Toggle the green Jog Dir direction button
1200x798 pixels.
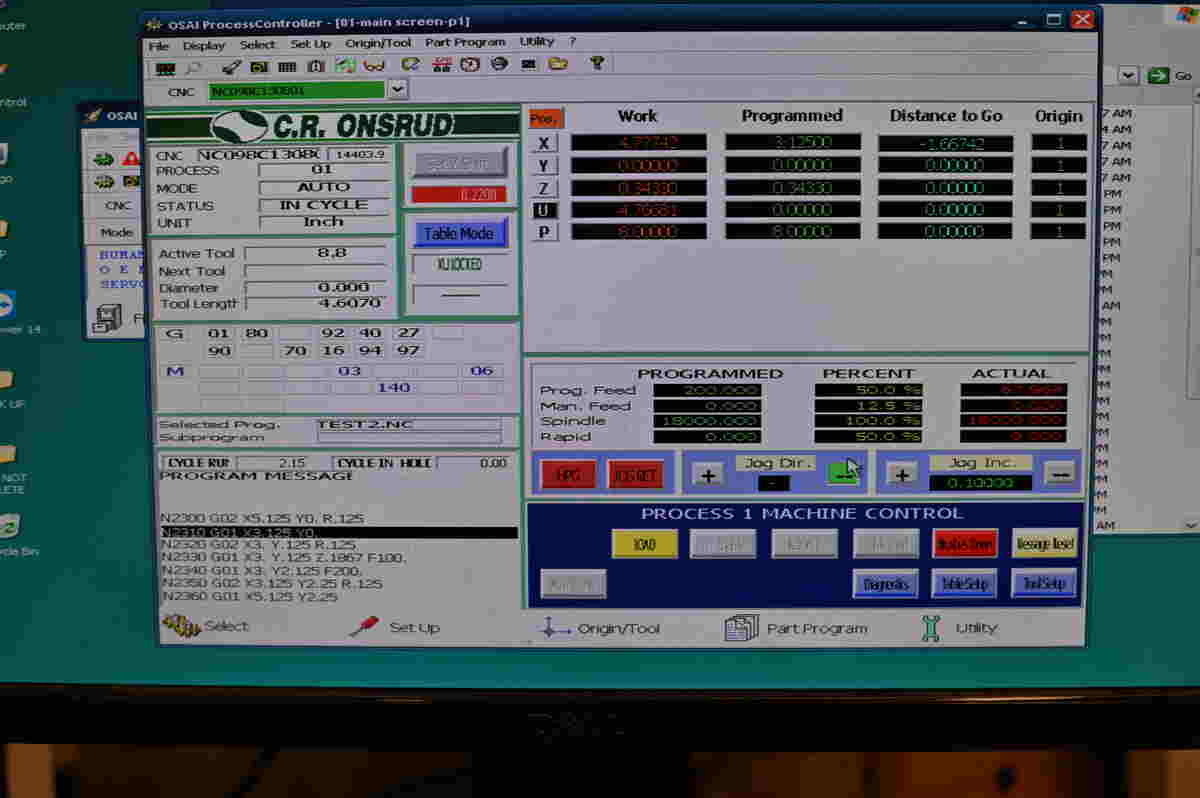point(843,472)
